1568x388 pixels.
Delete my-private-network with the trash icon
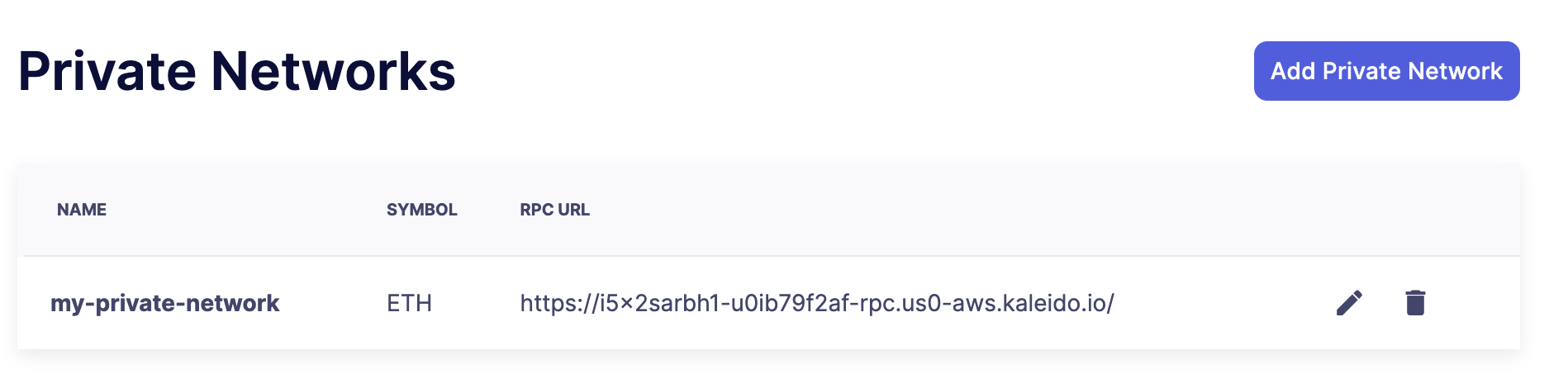1415,303
